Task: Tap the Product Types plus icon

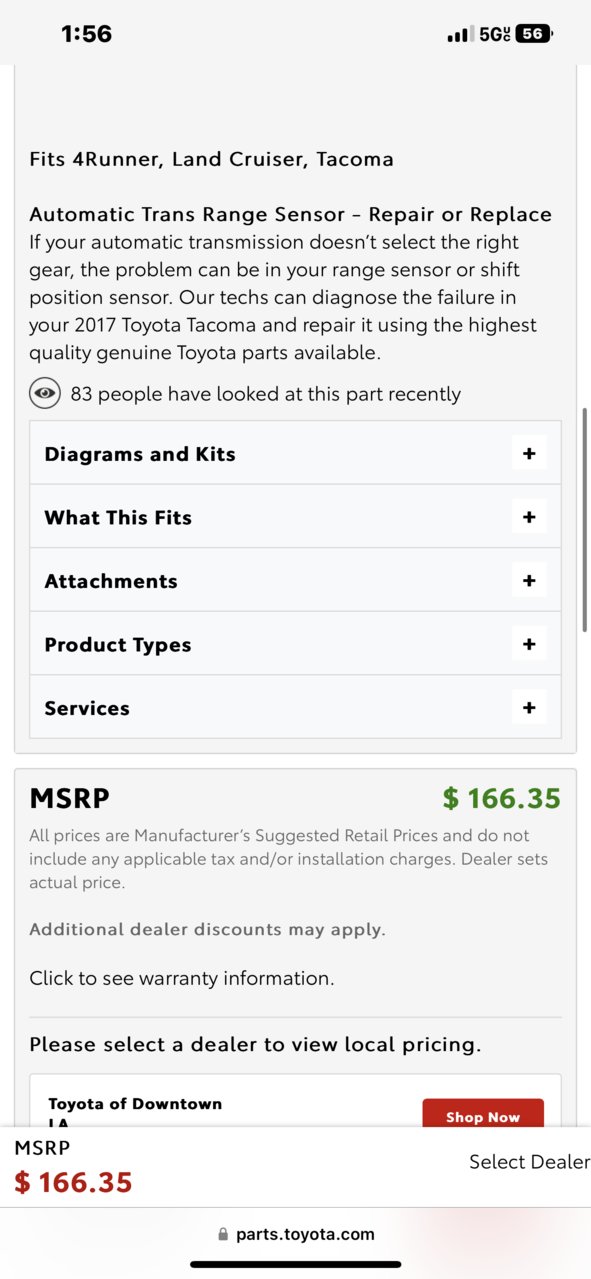Action: tap(529, 644)
